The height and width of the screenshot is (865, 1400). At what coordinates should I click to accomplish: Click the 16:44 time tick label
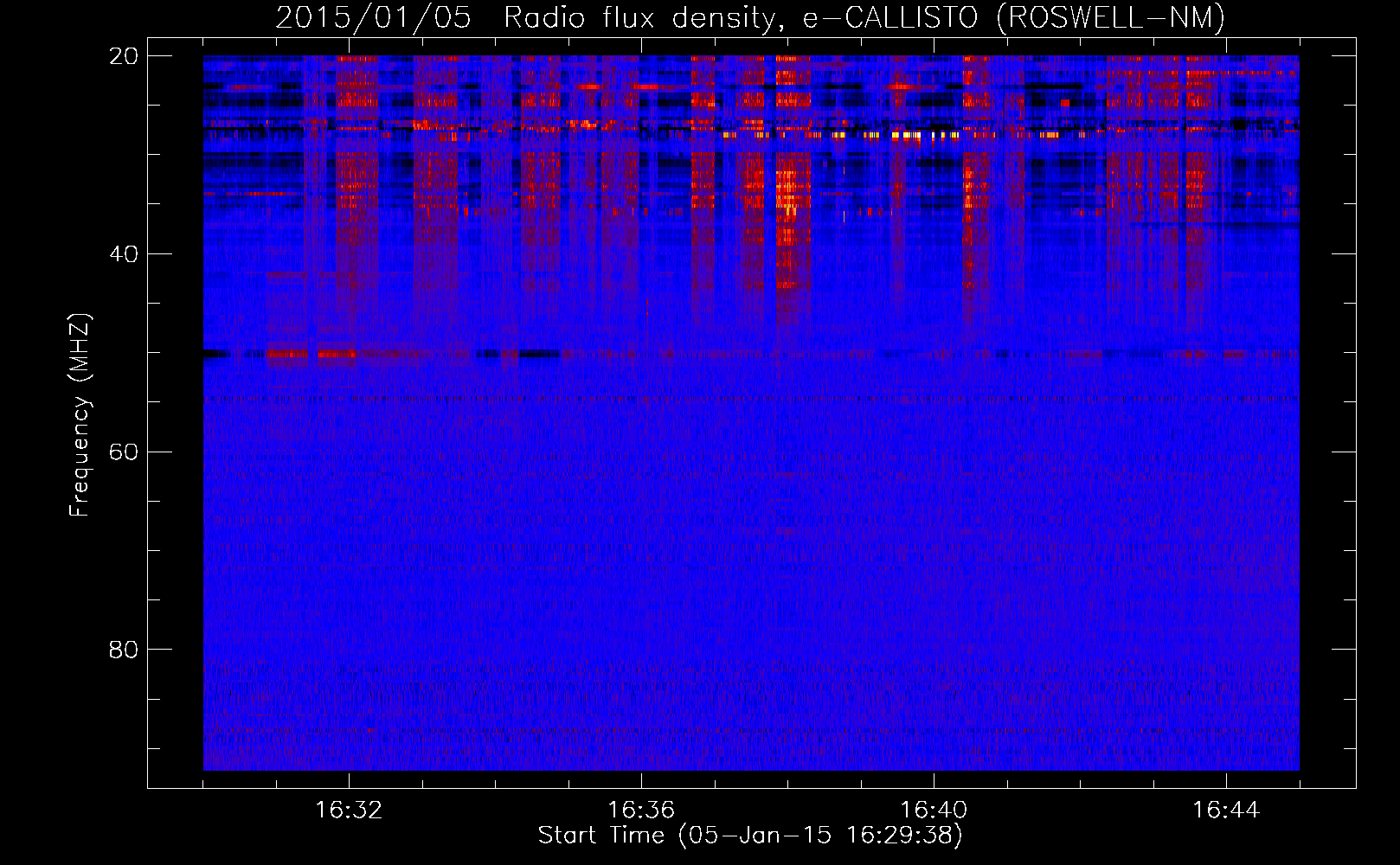click(1226, 811)
